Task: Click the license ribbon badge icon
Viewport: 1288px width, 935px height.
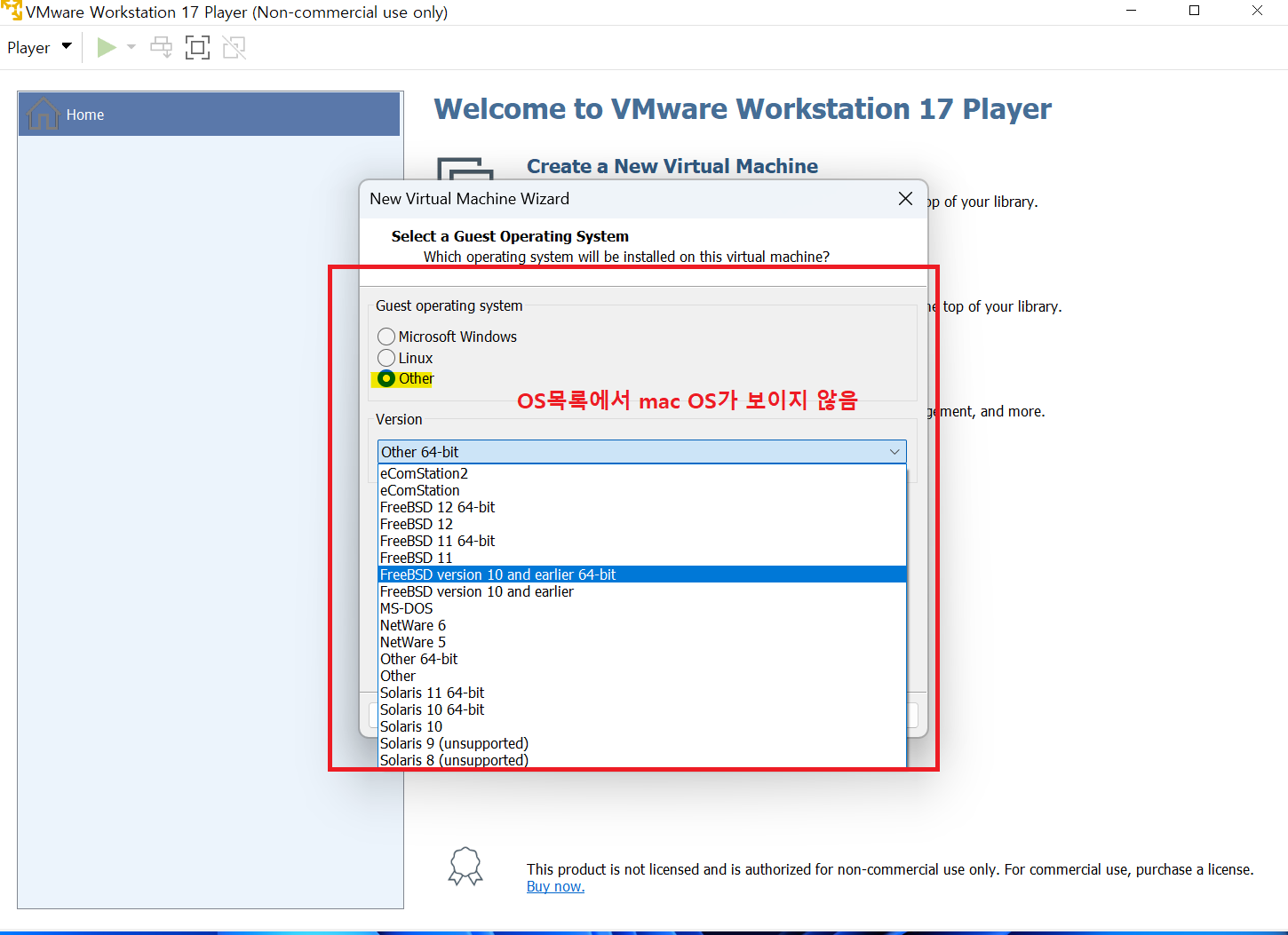Action: tap(465, 866)
